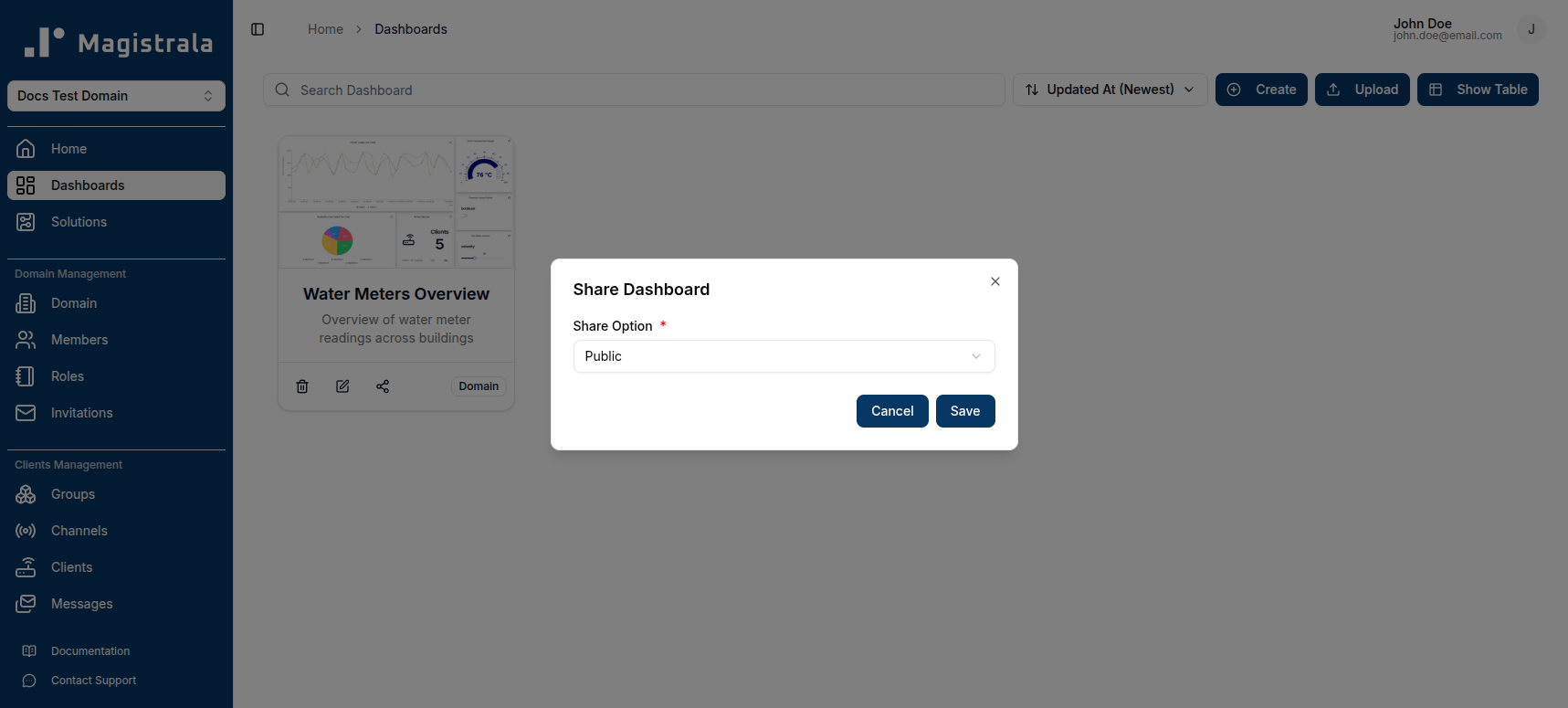Close the Share Dashboard dialog
This screenshot has width=1568, height=708.
pos(995,281)
